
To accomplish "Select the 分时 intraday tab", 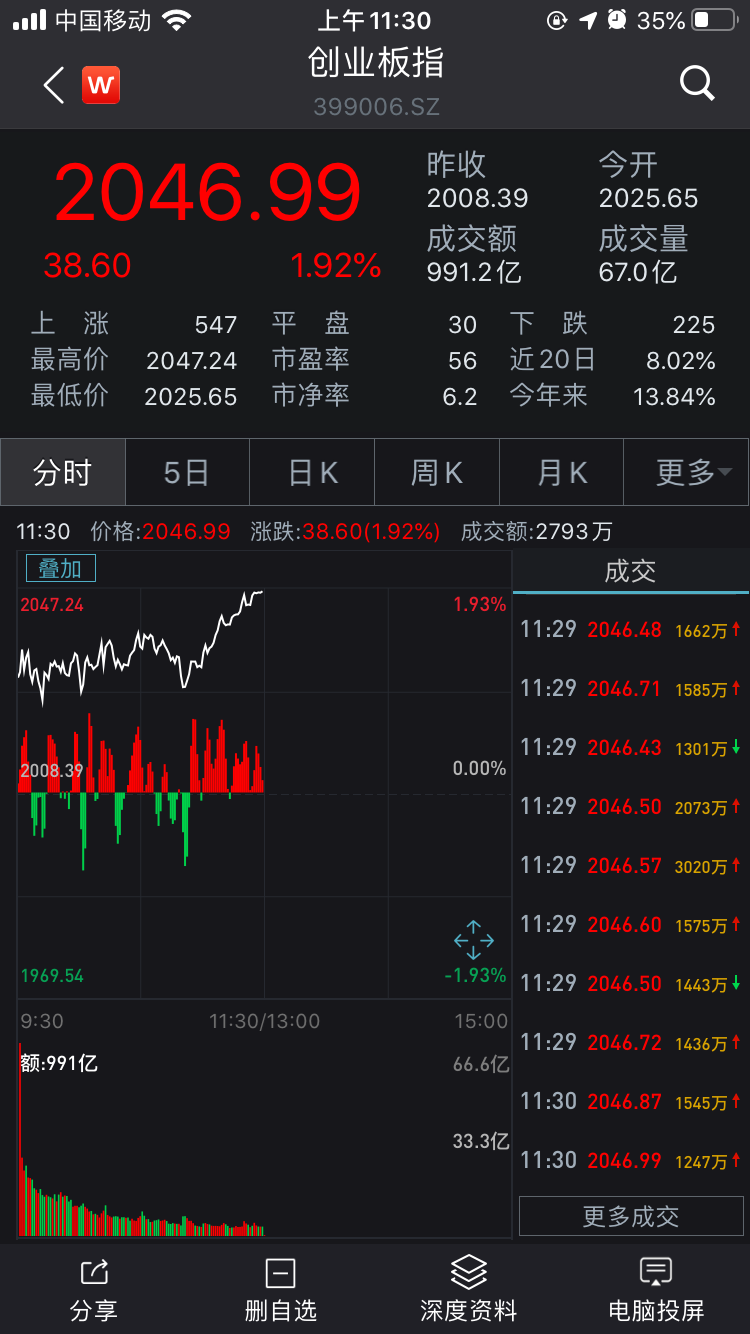I will 63,472.
